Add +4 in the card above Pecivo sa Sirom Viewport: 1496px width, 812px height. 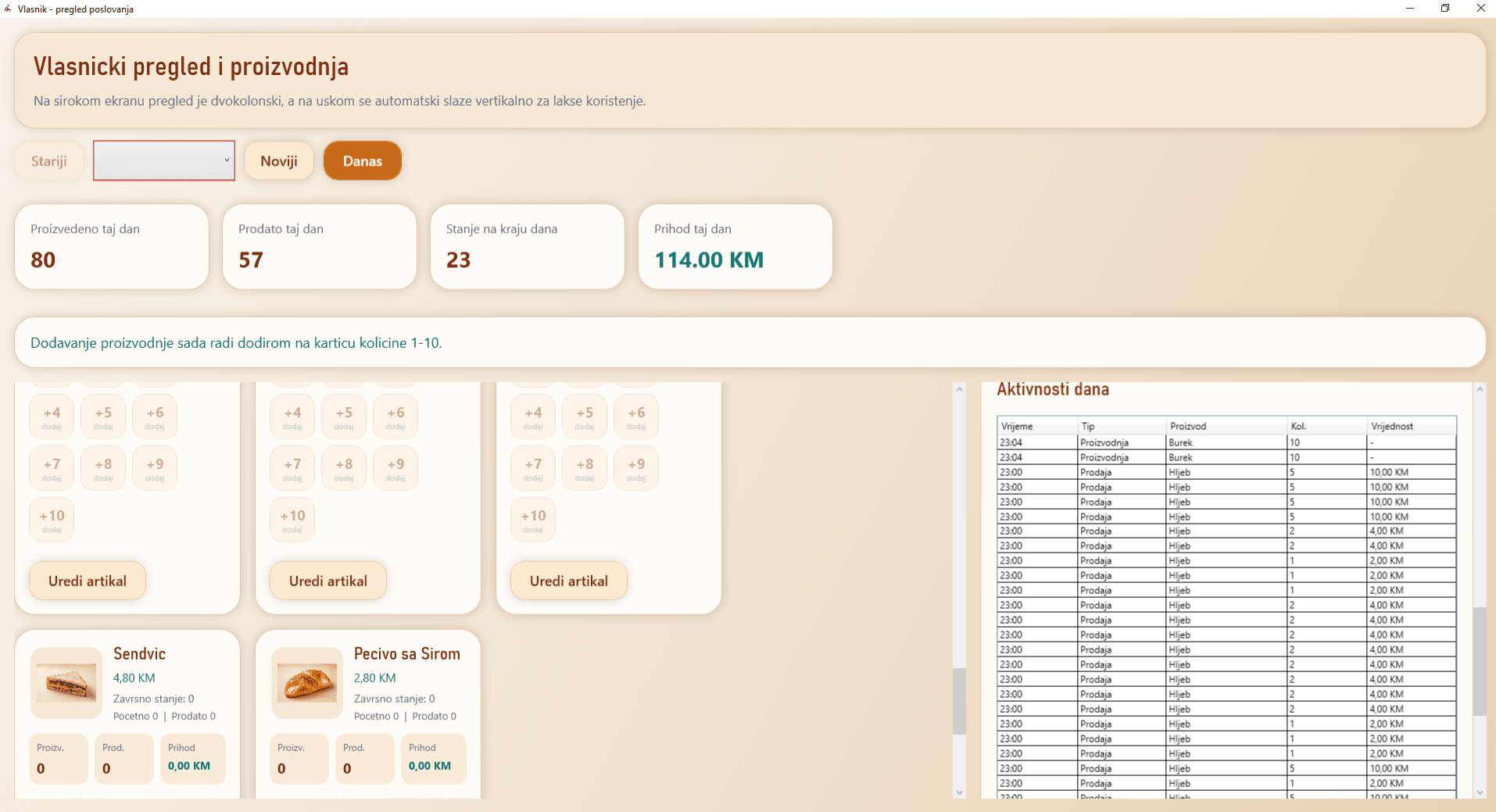click(292, 417)
